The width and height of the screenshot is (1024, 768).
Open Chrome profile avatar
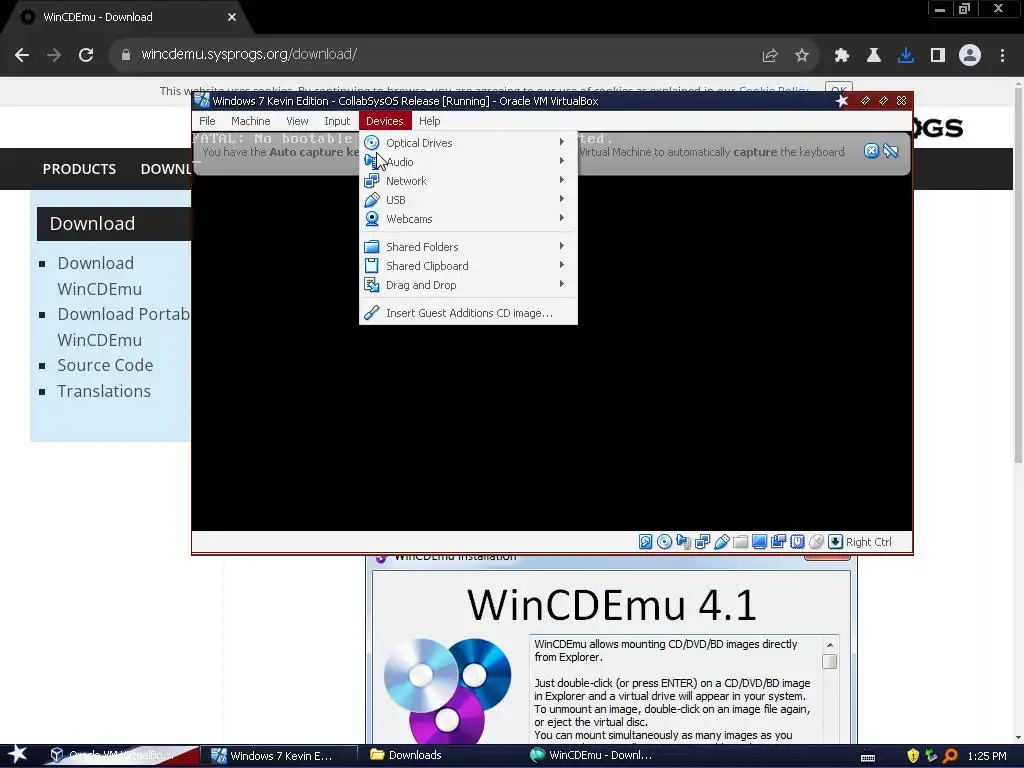pos(970,55)
